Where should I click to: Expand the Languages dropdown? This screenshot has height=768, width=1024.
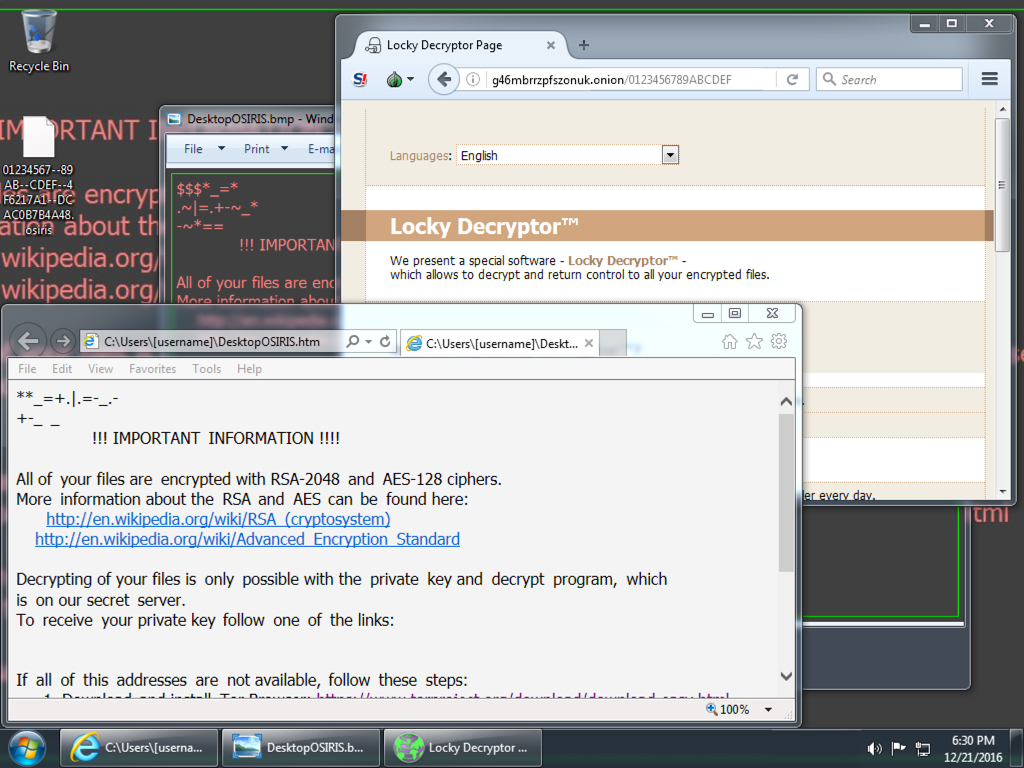click(670, 155)
